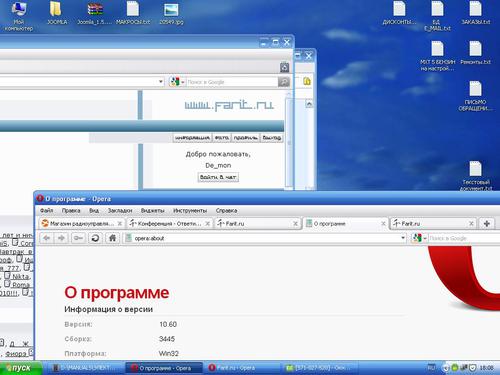Select the ЗАКАЗЫ.txt desktop file
This screenshot has width=500, height=375.
point(476,13)
